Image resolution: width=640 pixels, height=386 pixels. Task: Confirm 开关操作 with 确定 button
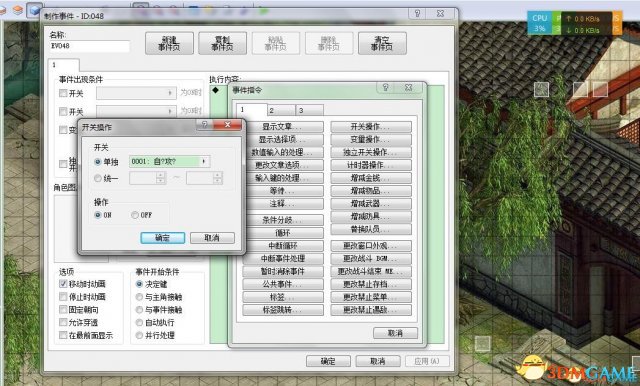162,238
